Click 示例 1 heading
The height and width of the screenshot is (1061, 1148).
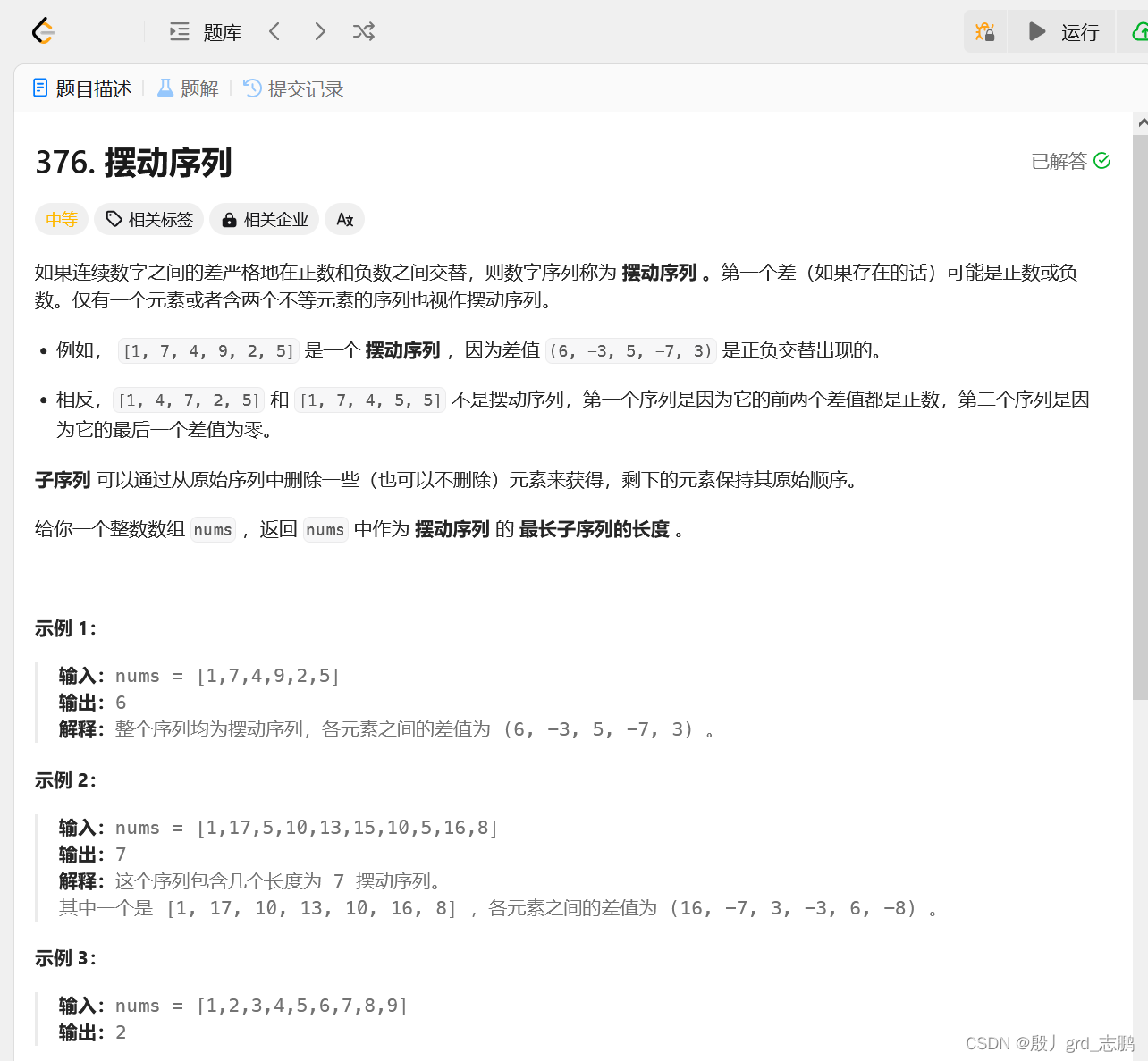[65, 628]
